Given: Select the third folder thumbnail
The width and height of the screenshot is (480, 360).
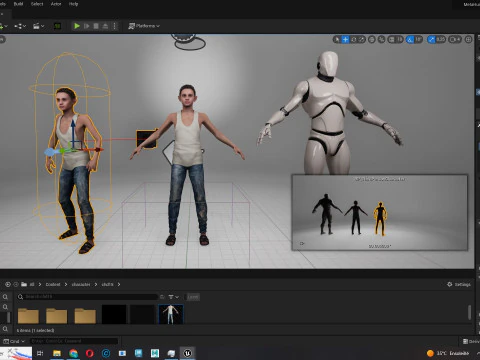Looking at the screenshot, I should [x=85, y=315].
